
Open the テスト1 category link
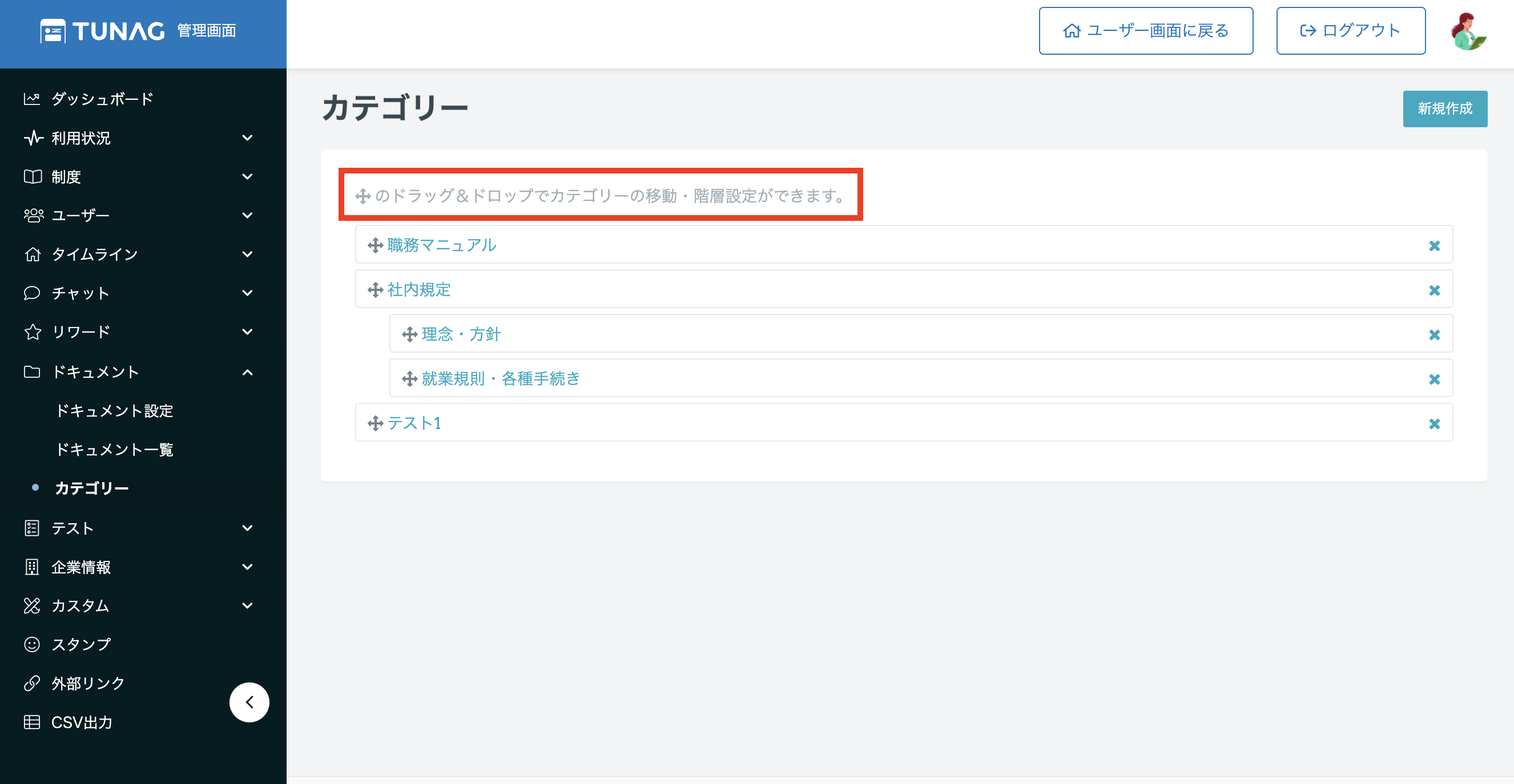[414, 423]
